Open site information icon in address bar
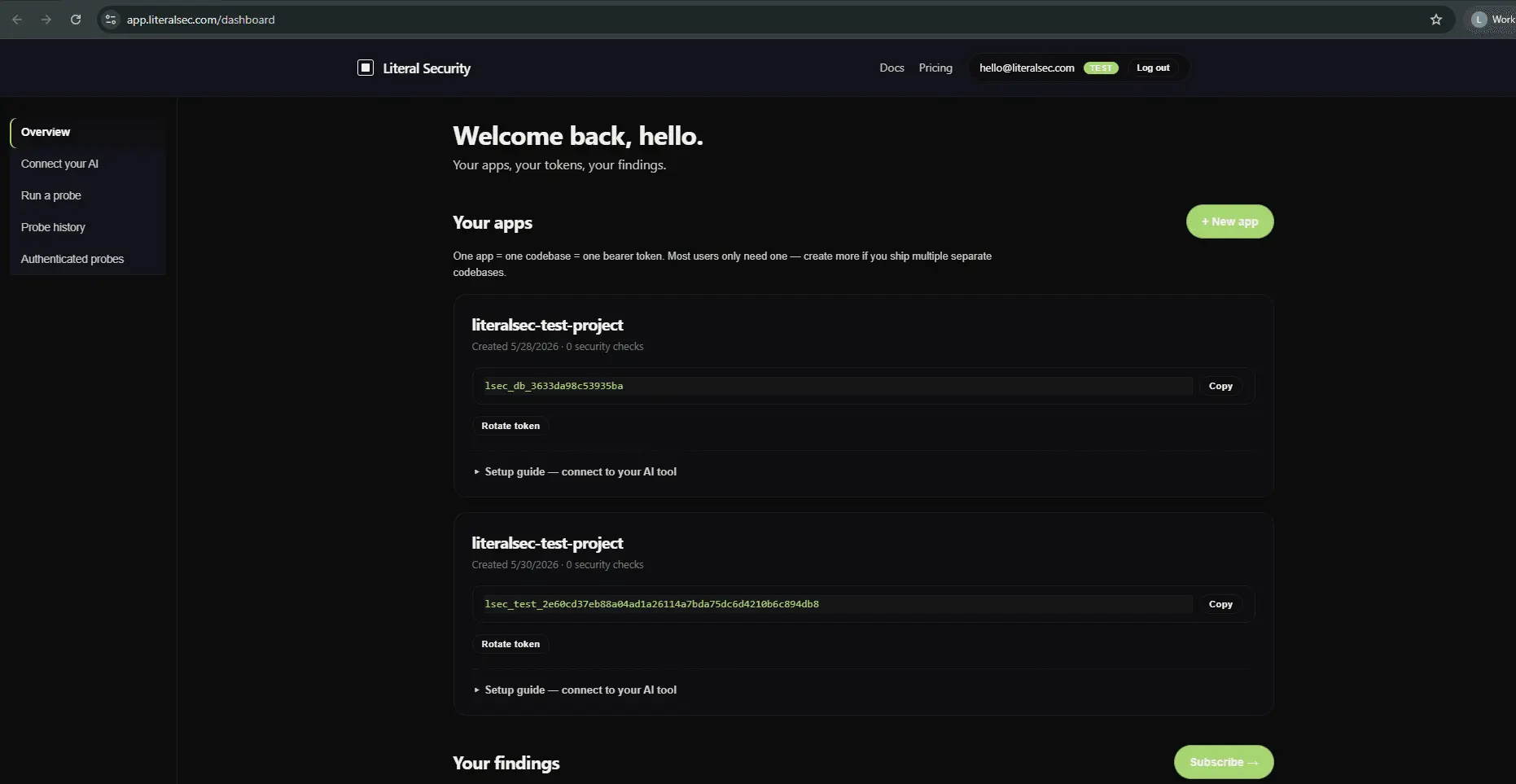Viewport: 1516px width, 784px height. pos(111,20)
